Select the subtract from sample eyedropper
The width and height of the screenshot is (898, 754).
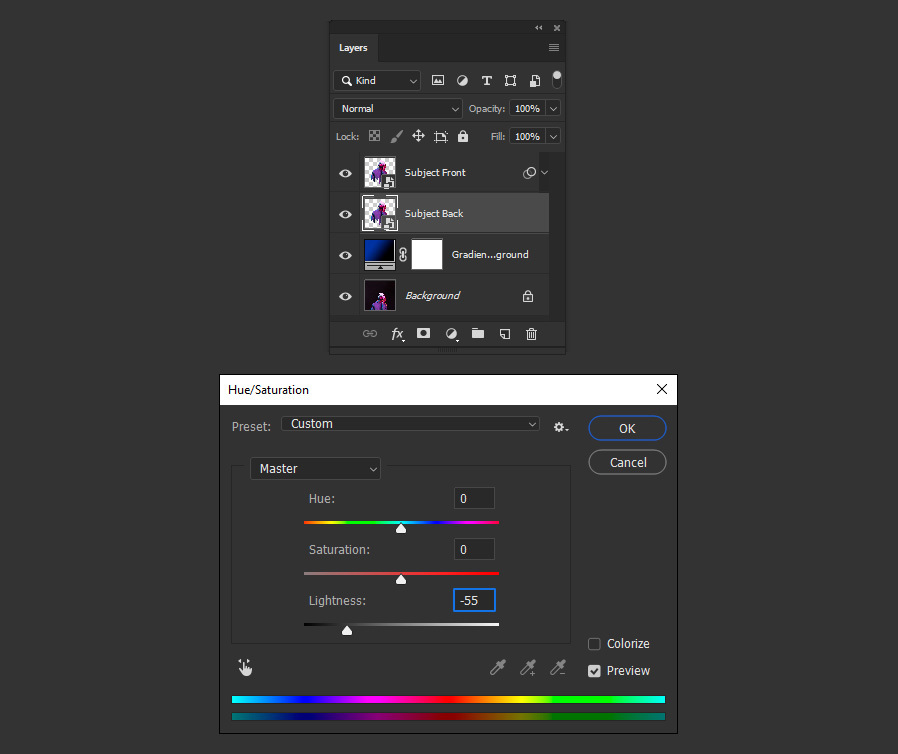[558, 668]
